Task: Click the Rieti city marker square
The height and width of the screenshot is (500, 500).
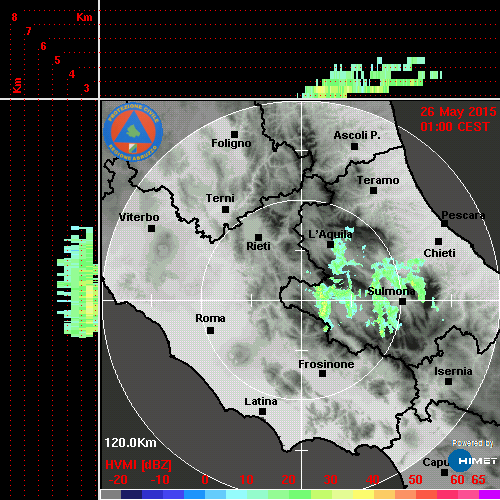Action: (x=258, y=237)
